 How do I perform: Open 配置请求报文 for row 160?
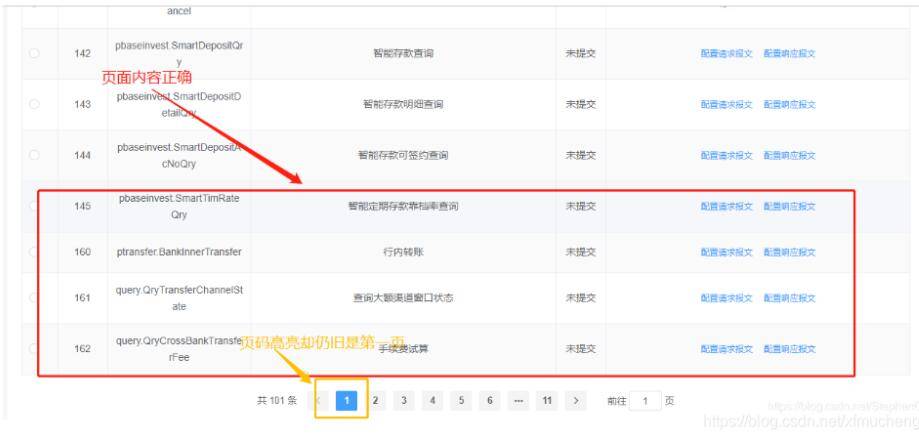(x=727, y=252)
